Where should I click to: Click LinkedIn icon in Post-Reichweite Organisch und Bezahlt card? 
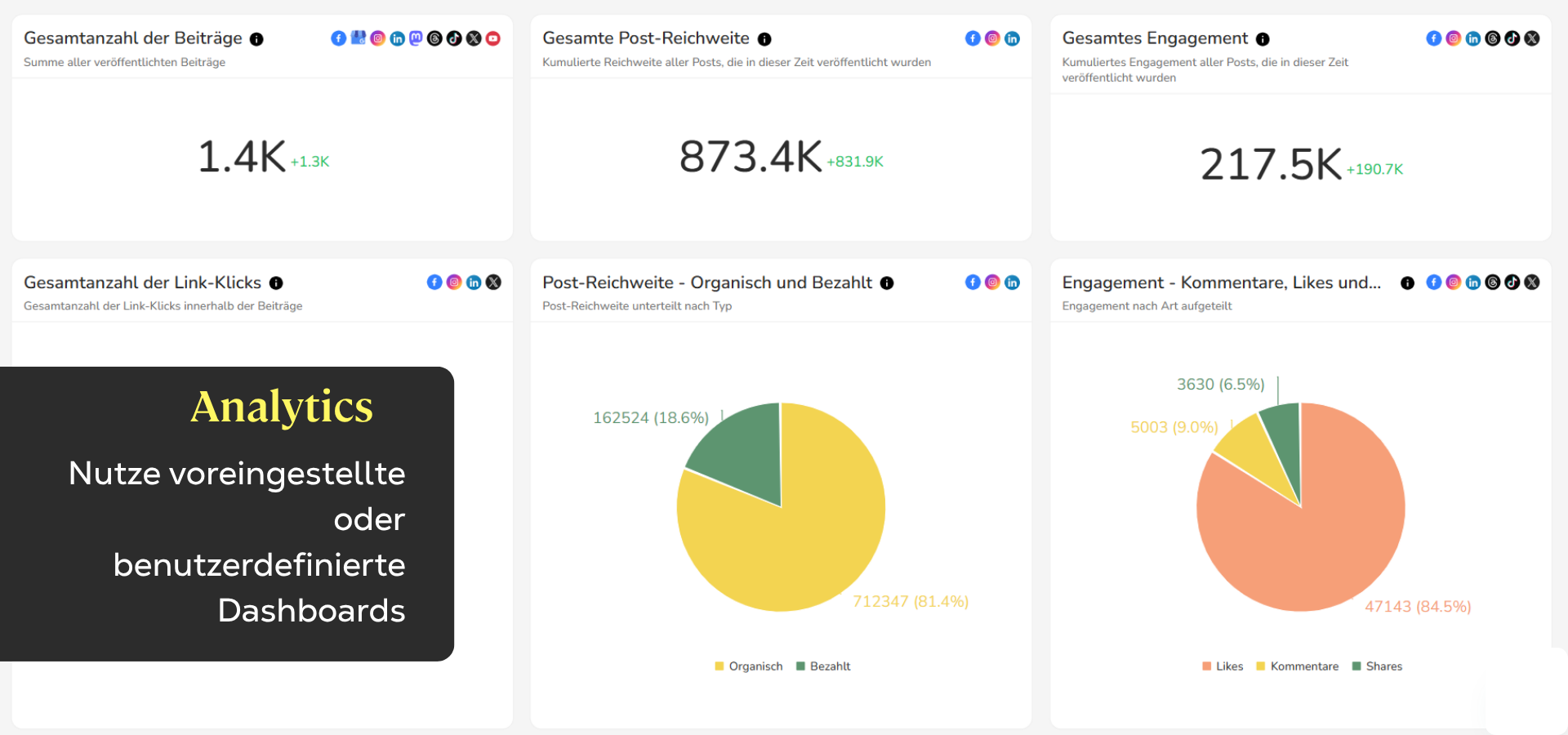(1012, 283)
